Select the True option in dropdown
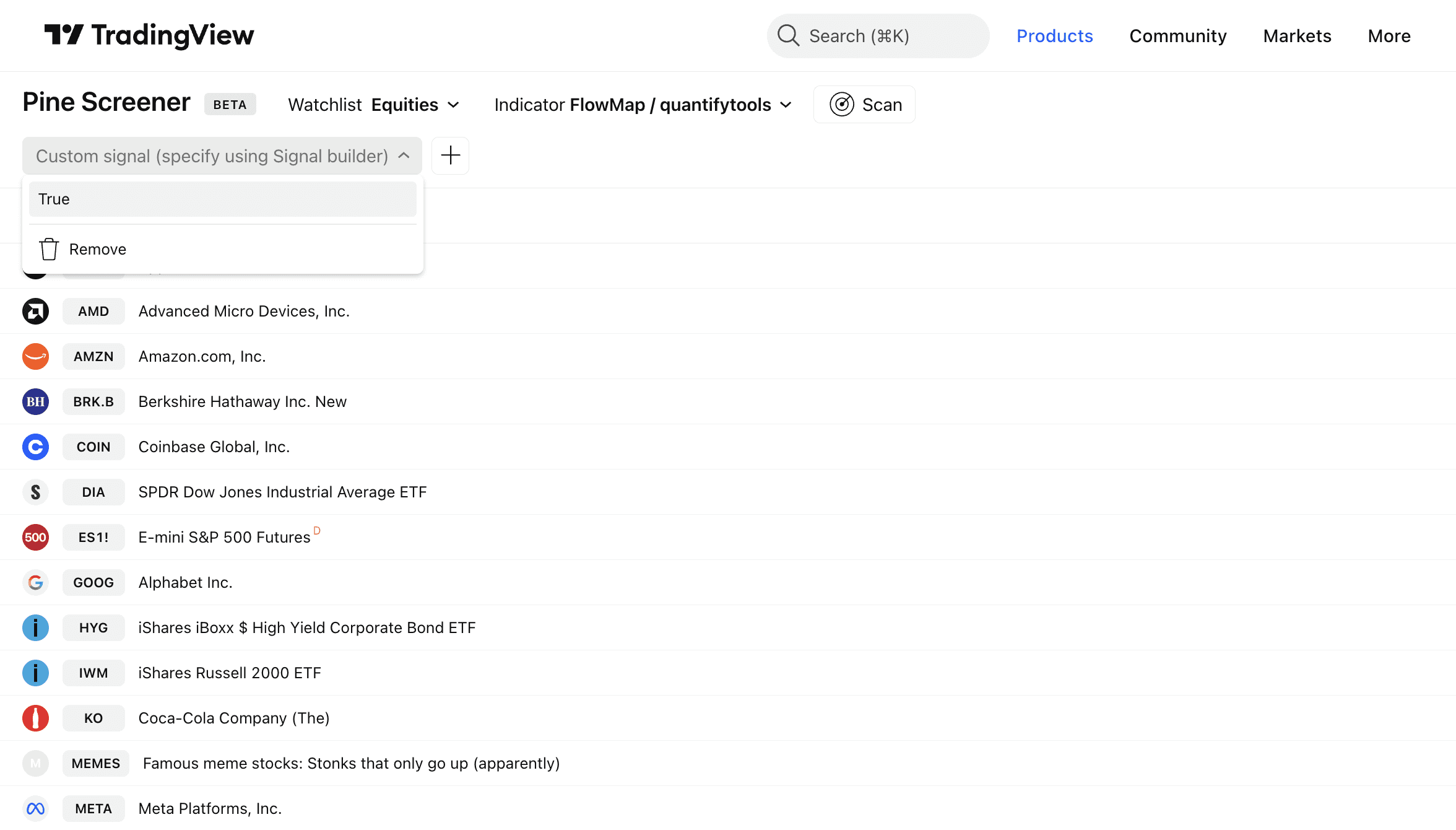The width and height of the screenshot is (1456, 830). [x=222, y=199]
